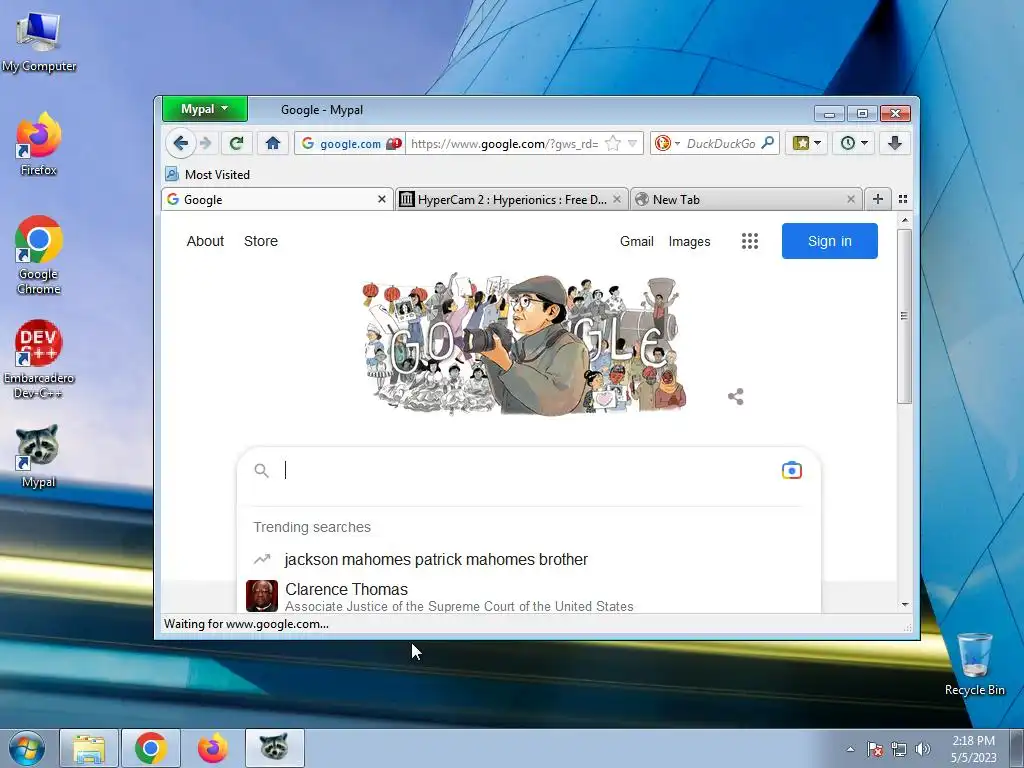Close the Google tab
The width and height of the screenshot is (1024, 768).
[x=382, y=199]
